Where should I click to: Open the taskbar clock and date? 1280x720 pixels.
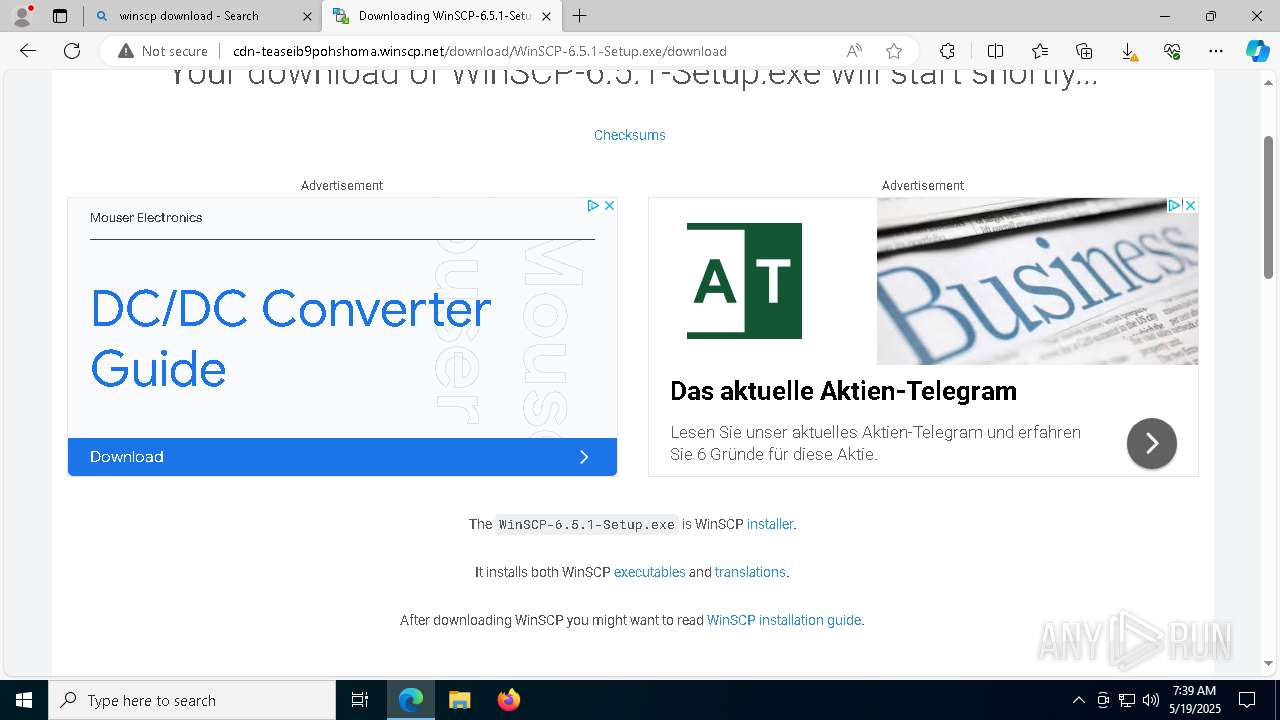[x=1195, y=700]
